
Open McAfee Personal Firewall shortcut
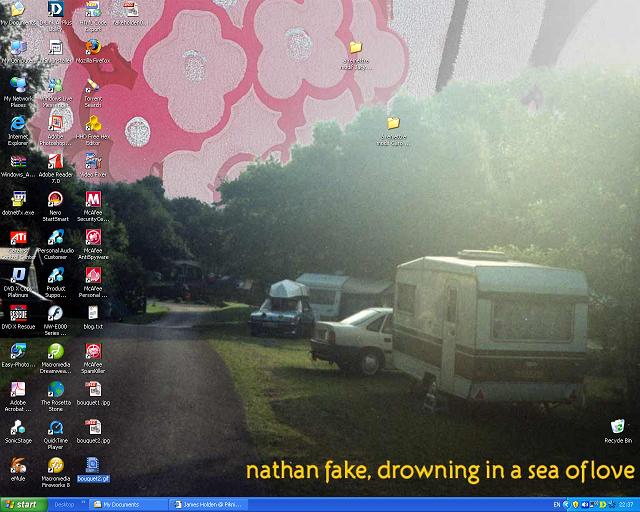click(x=93, y=282)
